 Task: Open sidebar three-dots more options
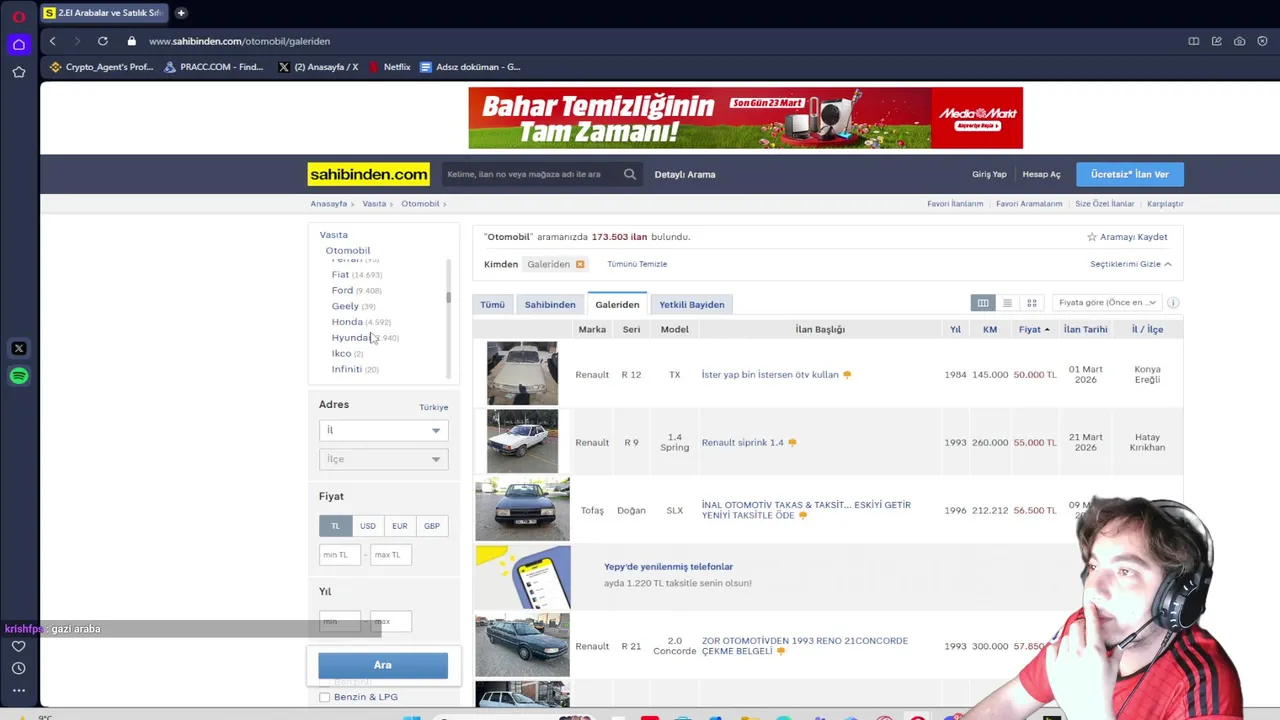pyautogui.click(x=19, y=690)
